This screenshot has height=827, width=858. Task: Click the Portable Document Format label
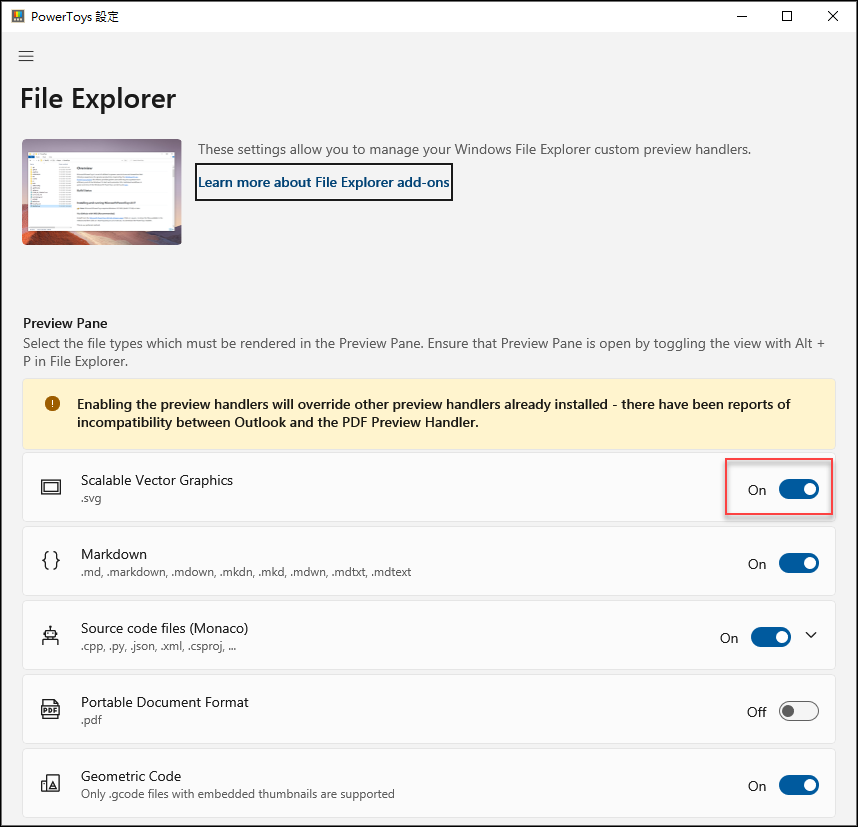[165, 702]
